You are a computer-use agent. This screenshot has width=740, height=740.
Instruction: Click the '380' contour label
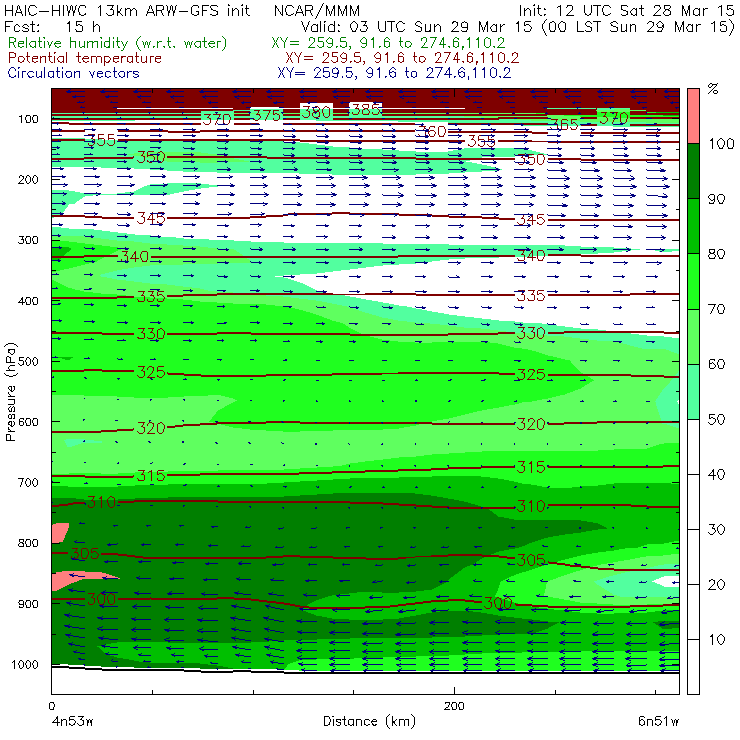pyautogui.click(x=316, y=112)
